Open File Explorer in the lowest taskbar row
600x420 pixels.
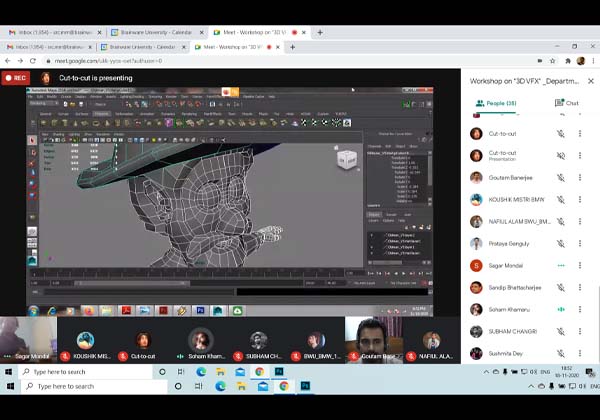tap(241, 386)
